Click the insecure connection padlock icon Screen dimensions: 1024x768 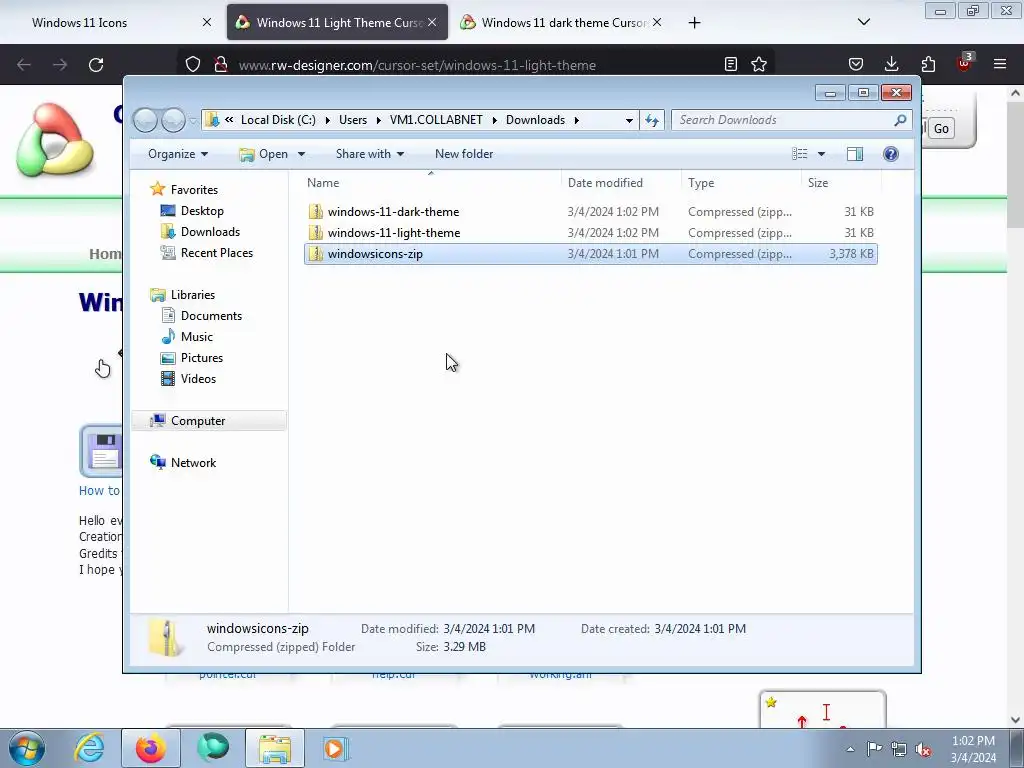pyautogui.click(x=221, y=65)
